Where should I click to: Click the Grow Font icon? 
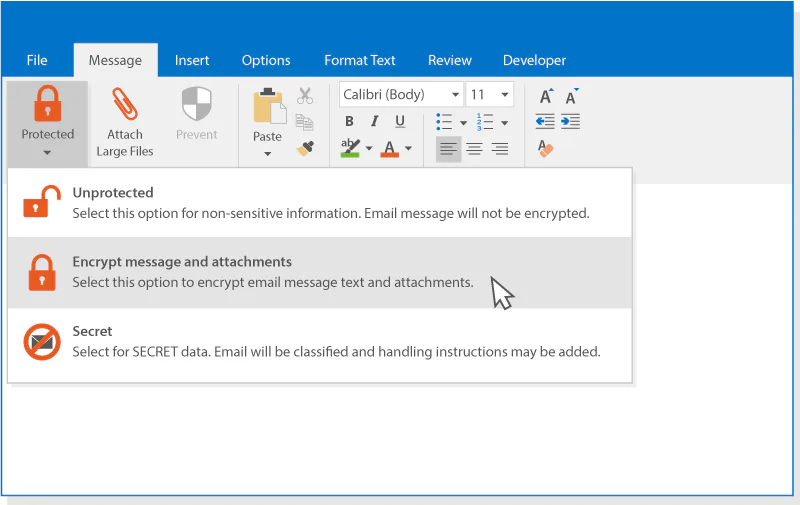click(546, 96)
